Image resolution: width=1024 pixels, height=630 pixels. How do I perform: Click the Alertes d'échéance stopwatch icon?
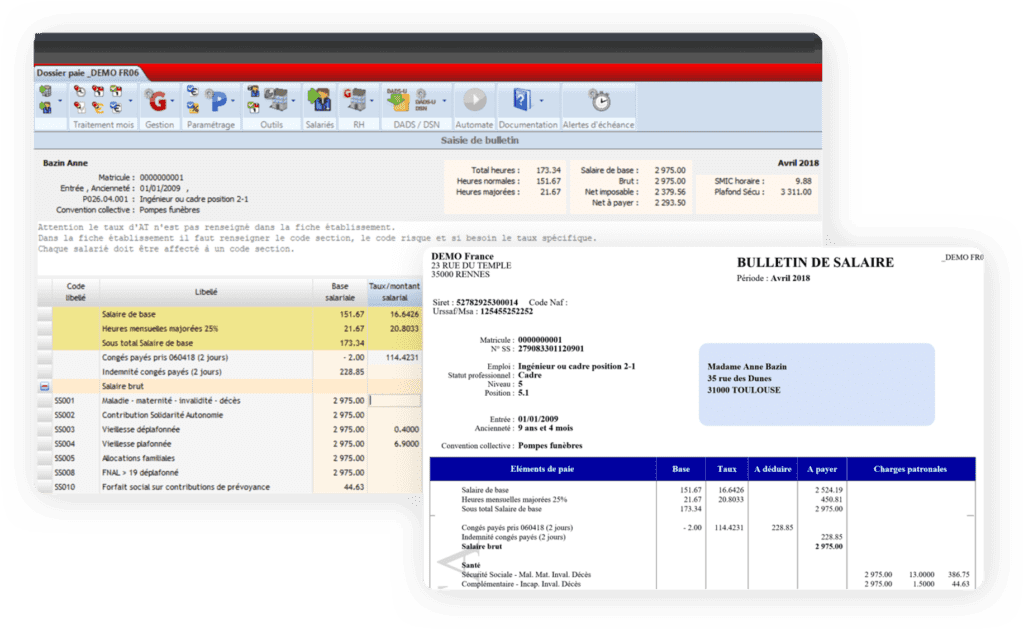599,100
